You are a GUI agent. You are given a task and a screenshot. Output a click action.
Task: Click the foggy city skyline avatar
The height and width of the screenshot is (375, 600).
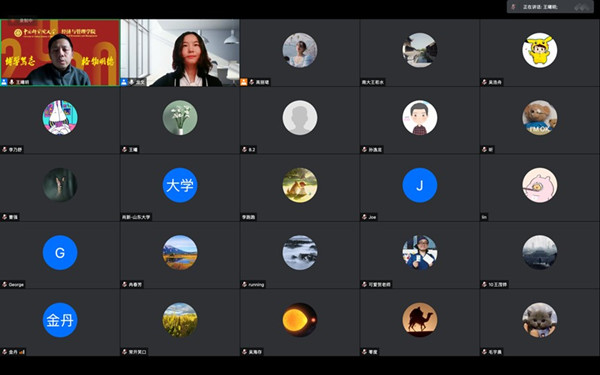pyautogui.click(x=540, y=253)
